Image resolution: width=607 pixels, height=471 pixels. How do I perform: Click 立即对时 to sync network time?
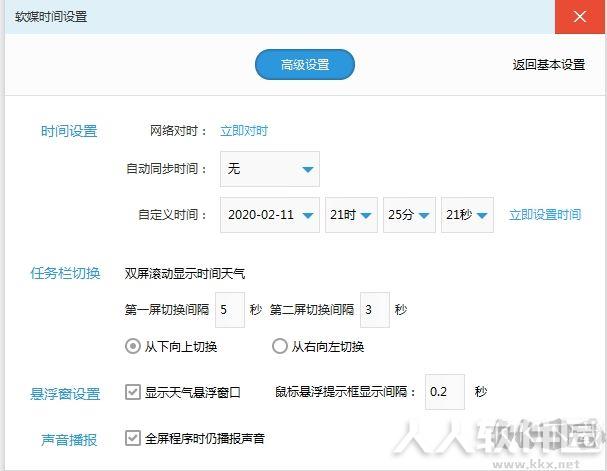tap(244, 131)
